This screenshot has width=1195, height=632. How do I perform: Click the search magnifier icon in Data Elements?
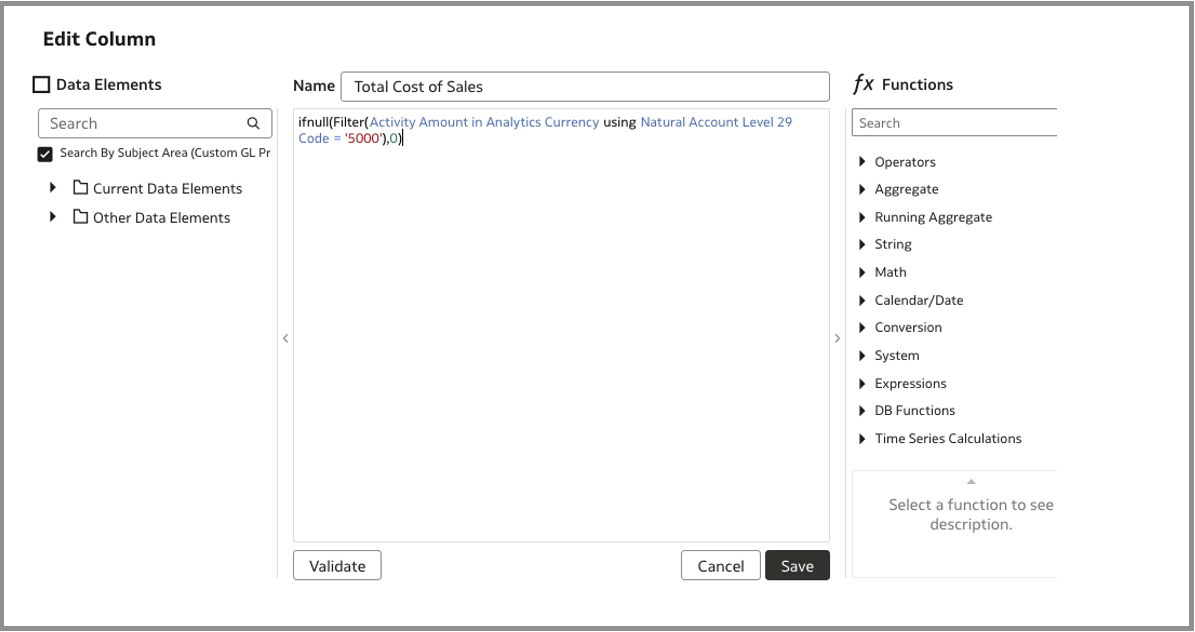click(253, 124)
